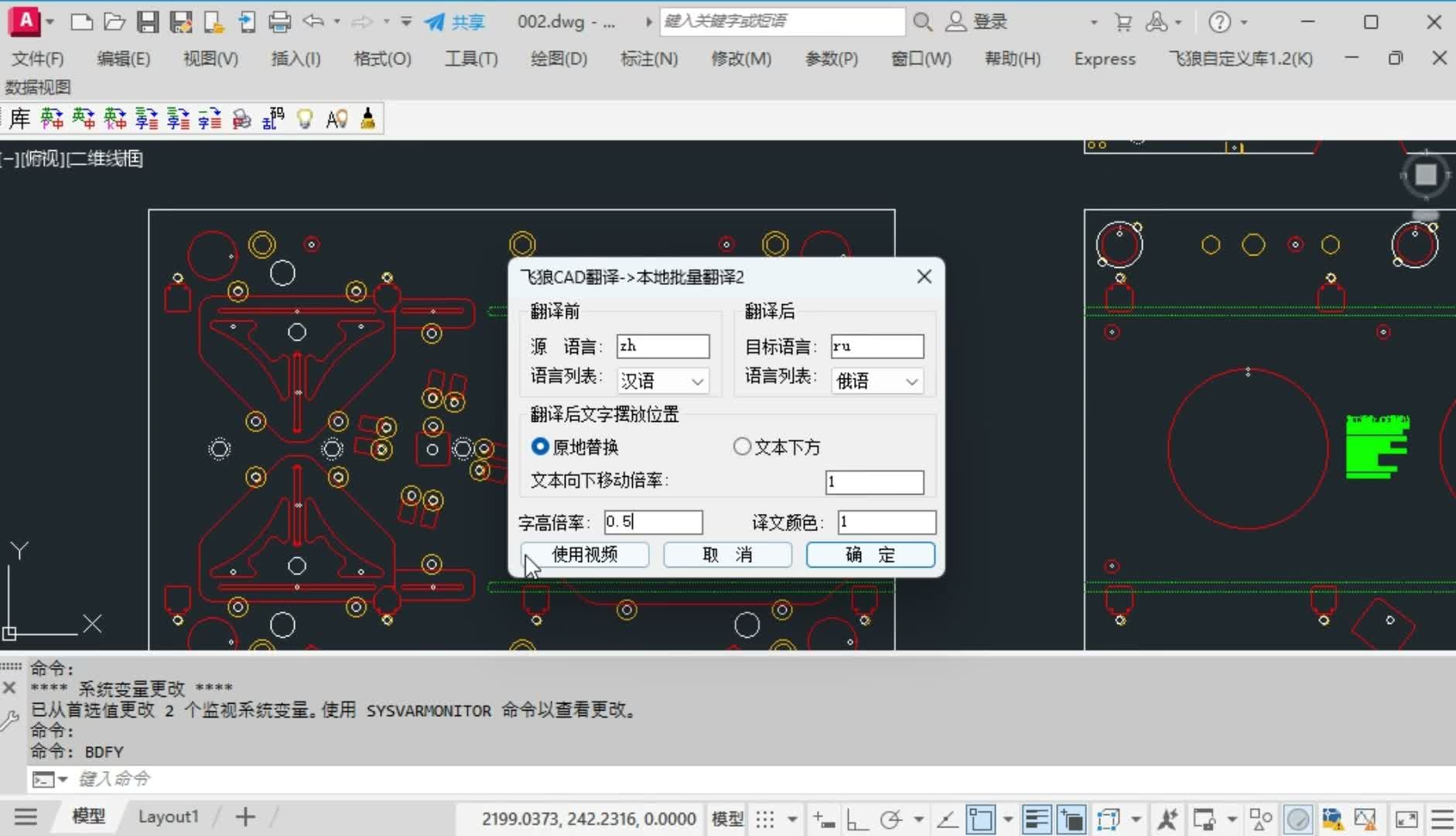The height and width of the screenshot is (836, 1456).
Task: Click the light bulb toolbar icon
Action: pos(305,118)
